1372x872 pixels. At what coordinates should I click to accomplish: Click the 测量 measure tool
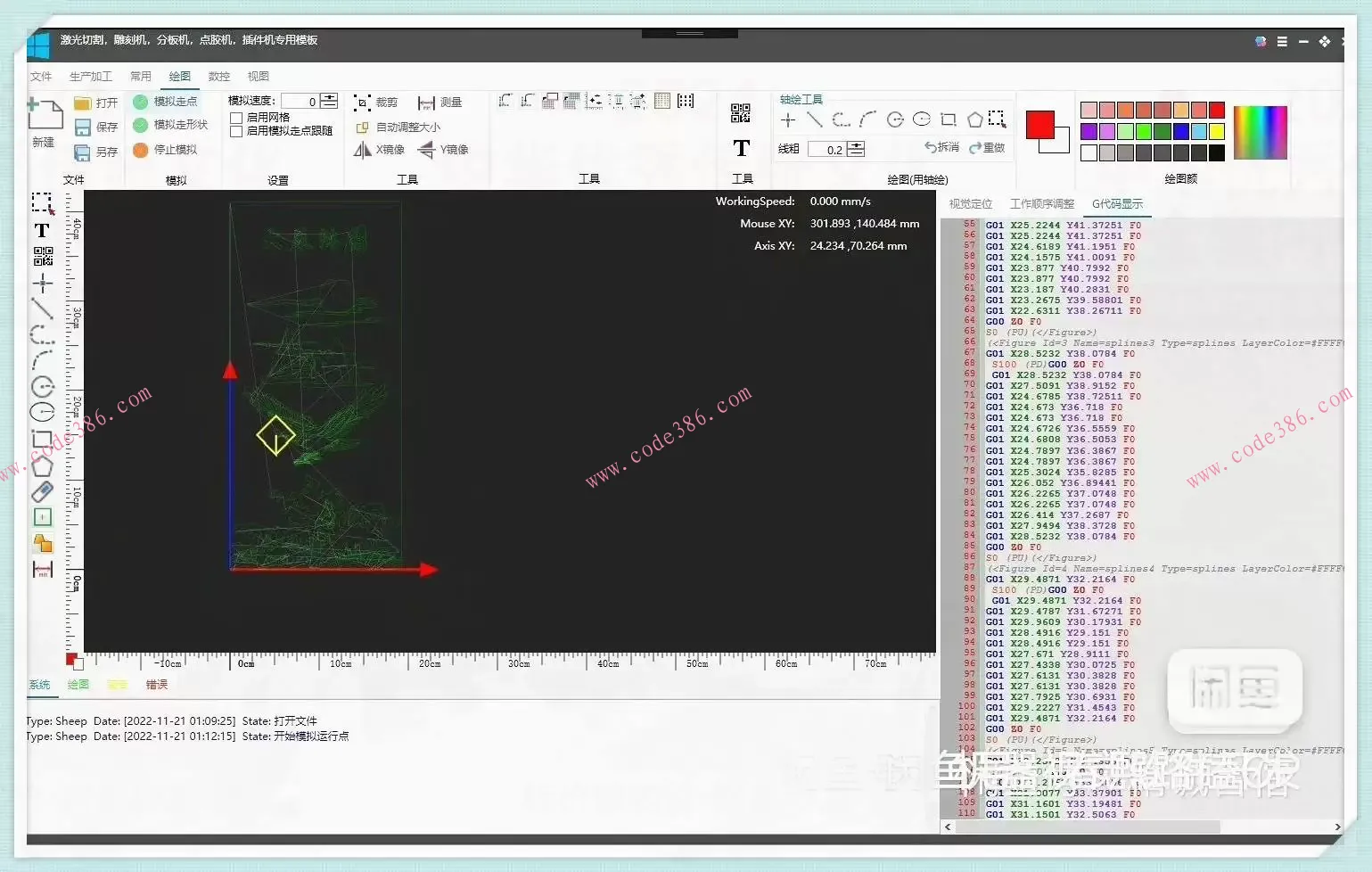point(440,103)
